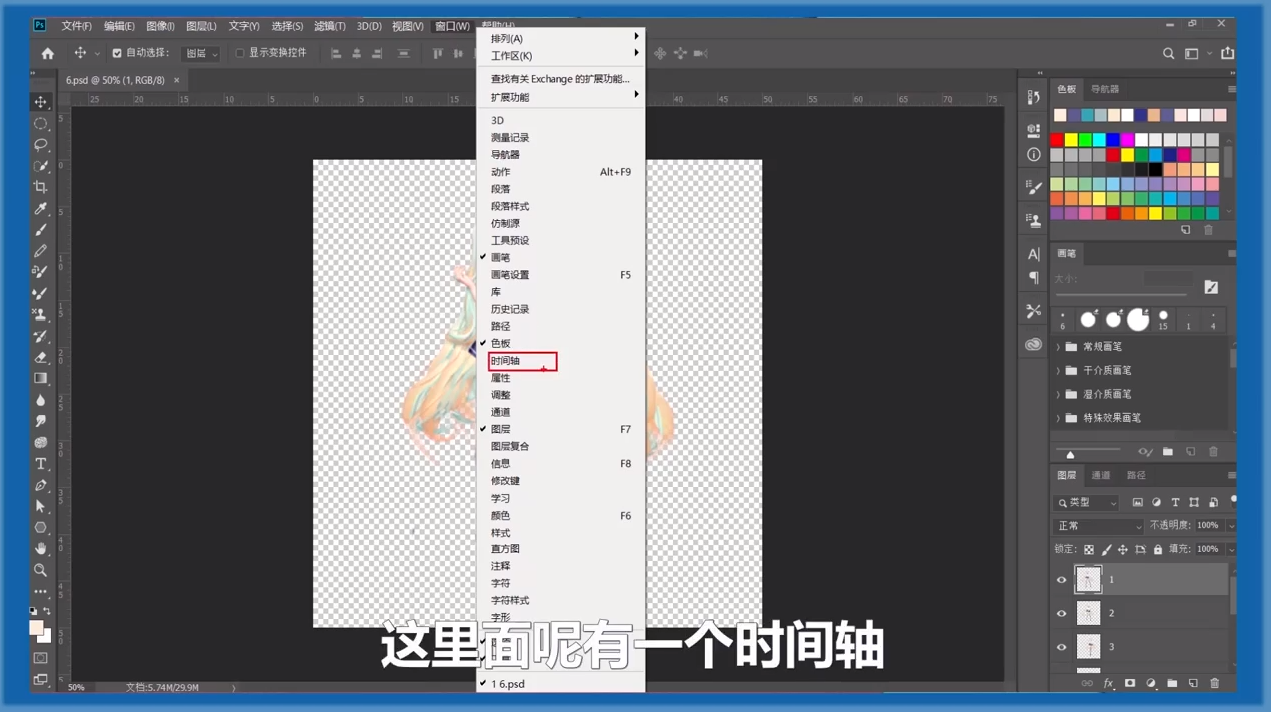Expand the 常规画笔 brush folder

pos(1058,347)
